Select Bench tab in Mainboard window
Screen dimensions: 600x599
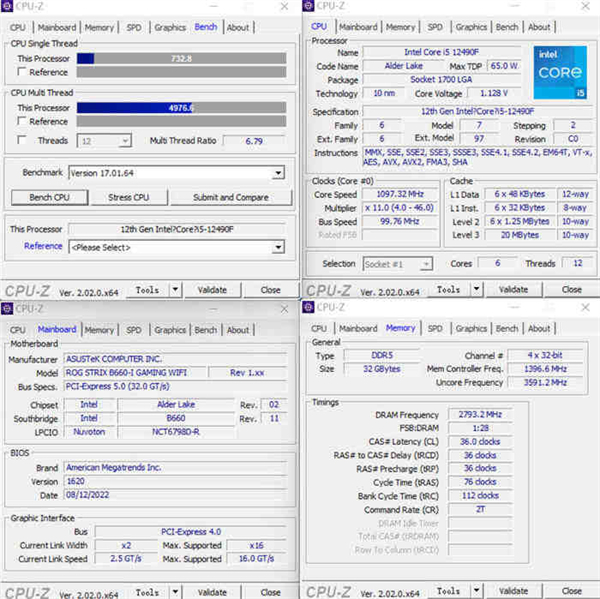pos(205,330)
